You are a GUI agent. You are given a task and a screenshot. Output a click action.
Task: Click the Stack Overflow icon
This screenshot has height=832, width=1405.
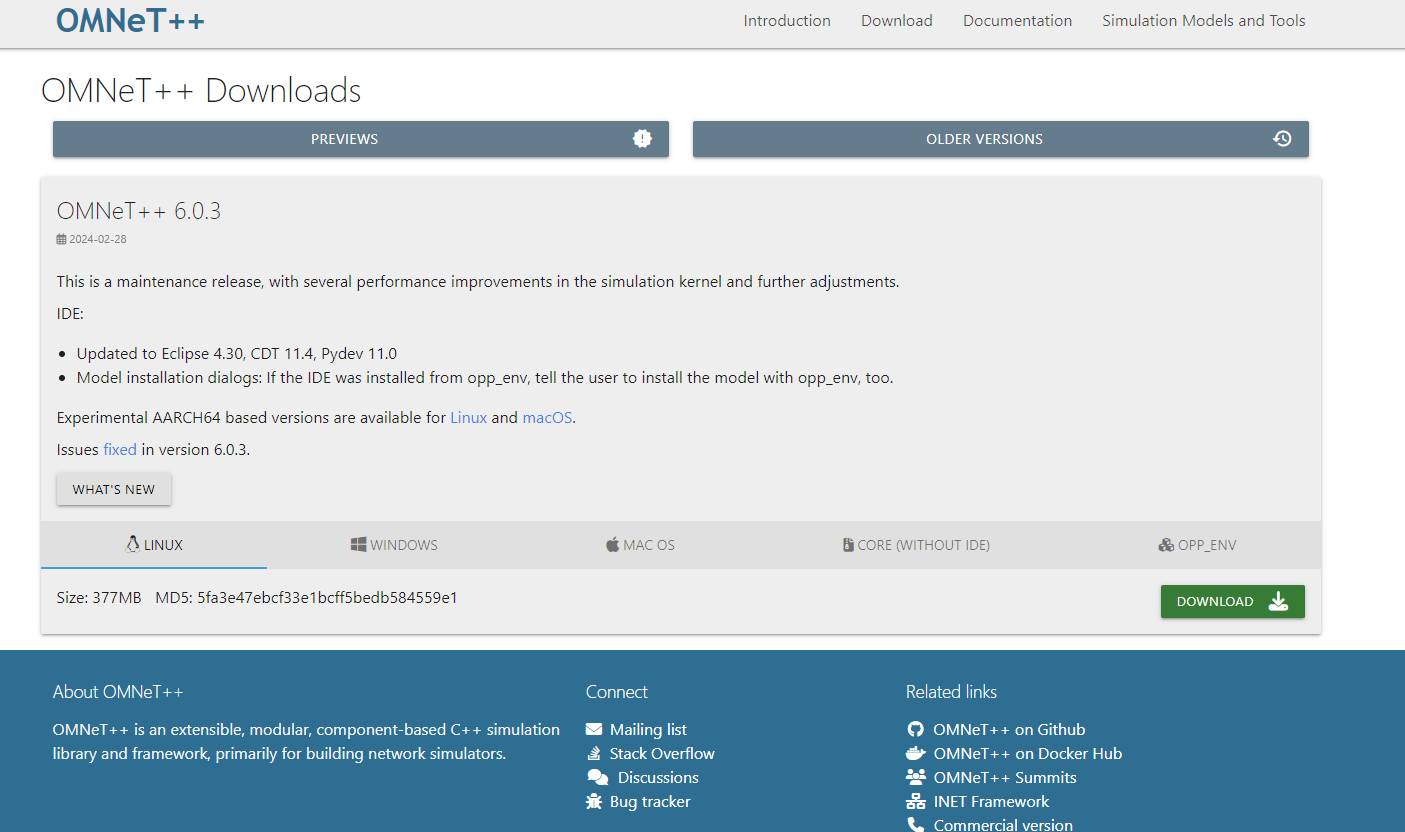click(593, 754)
